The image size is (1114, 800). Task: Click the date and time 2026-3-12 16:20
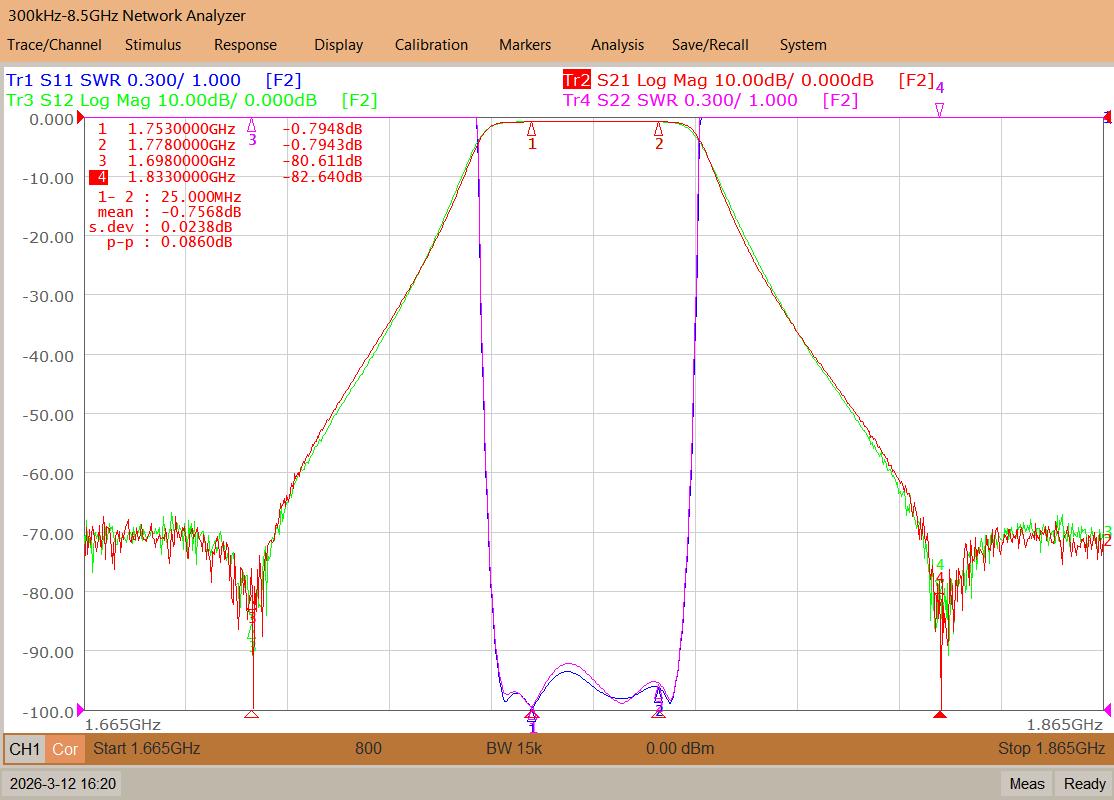[63, 784]
